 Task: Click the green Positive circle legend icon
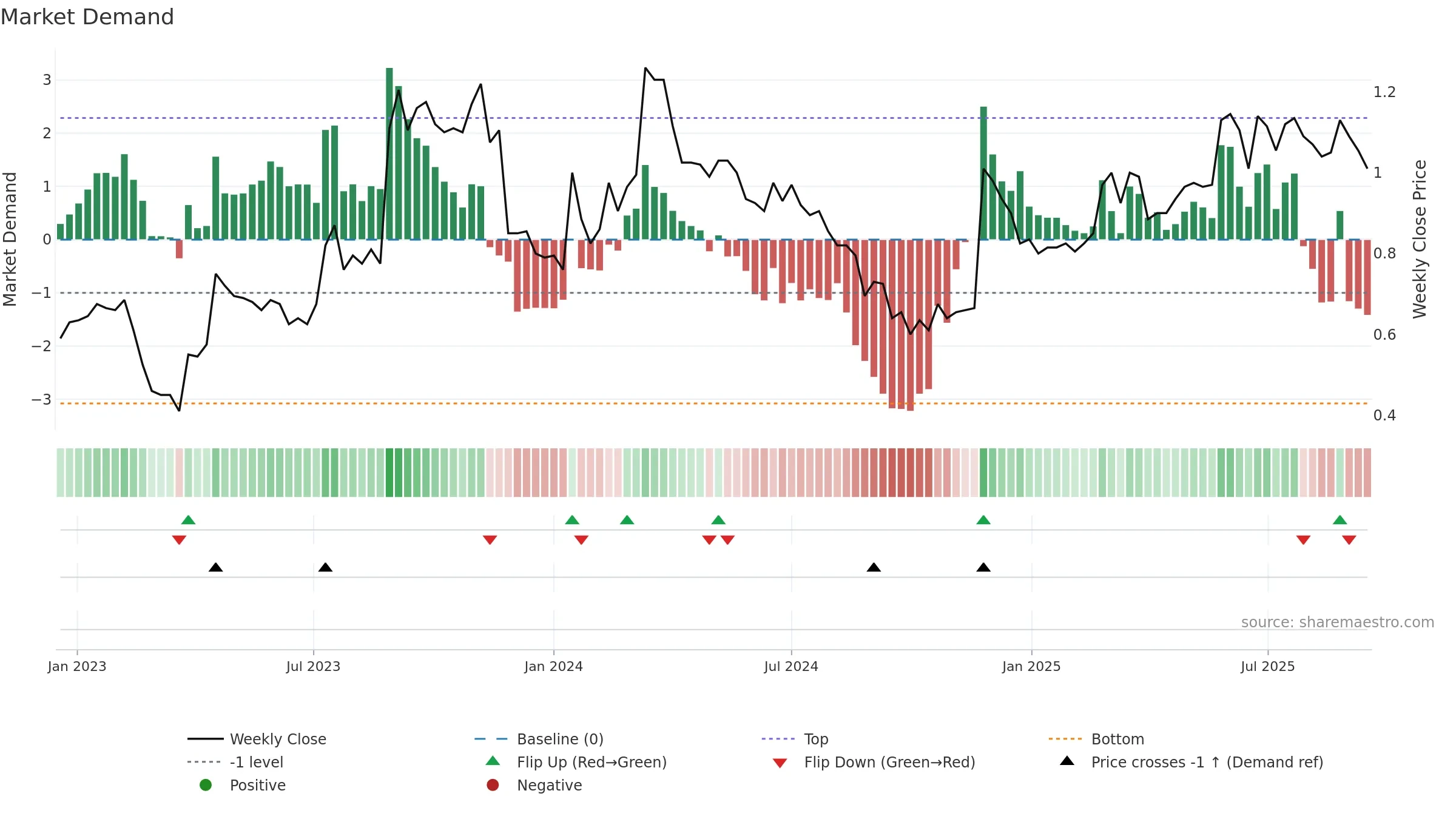[206, 785]
